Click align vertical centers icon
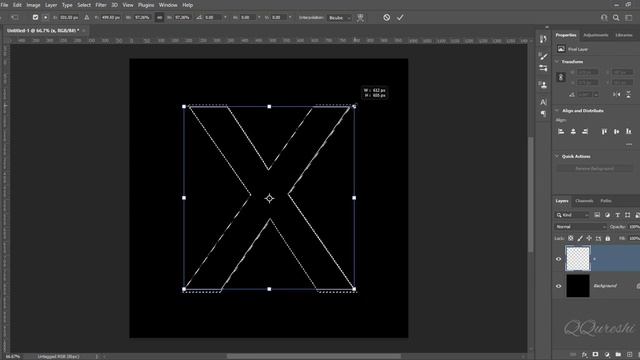Screen dimensions: 640x360 (x=616, y=131)
